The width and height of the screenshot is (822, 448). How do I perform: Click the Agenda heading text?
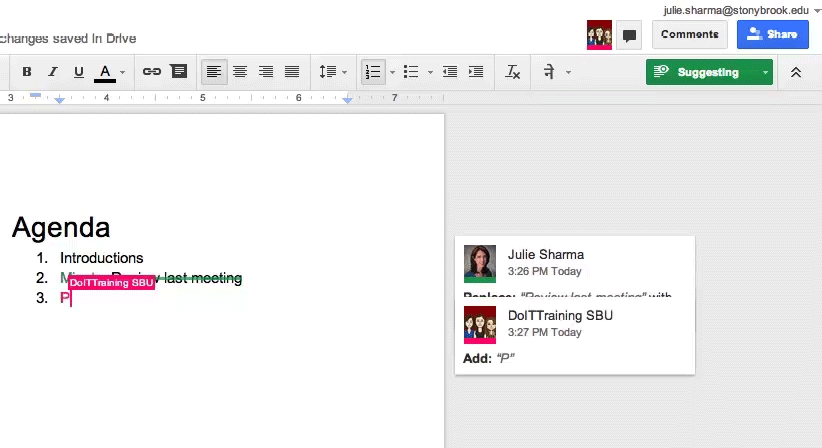click(61, 227)
